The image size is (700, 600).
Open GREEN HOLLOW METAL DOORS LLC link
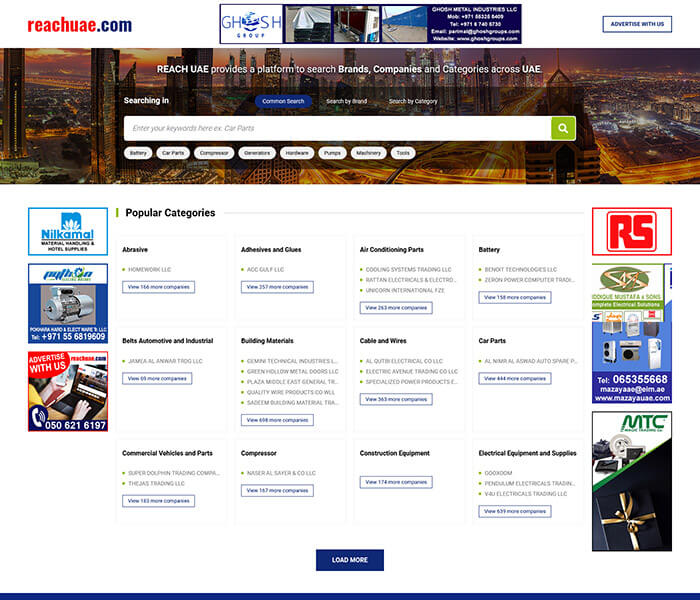tap(293, 371)
